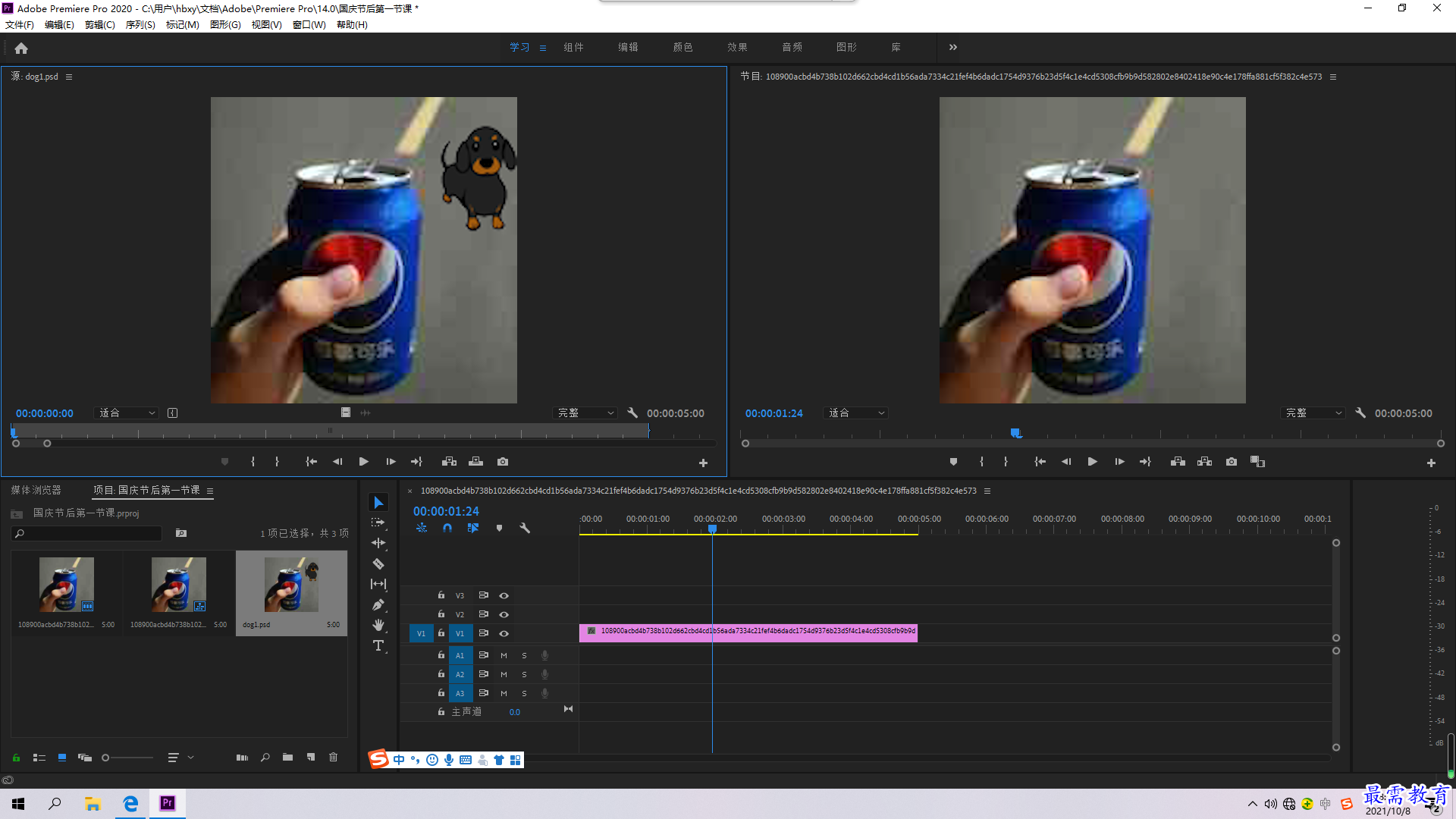Toggle the A3 track target
1456x819 pixels.
coord(460,693)
